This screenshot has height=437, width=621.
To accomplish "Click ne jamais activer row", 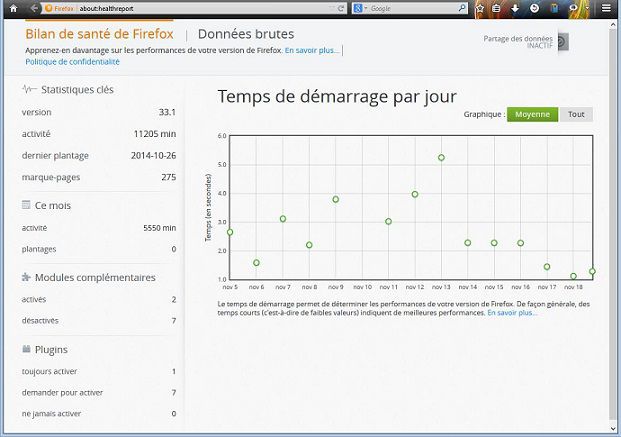I will 99,414.
